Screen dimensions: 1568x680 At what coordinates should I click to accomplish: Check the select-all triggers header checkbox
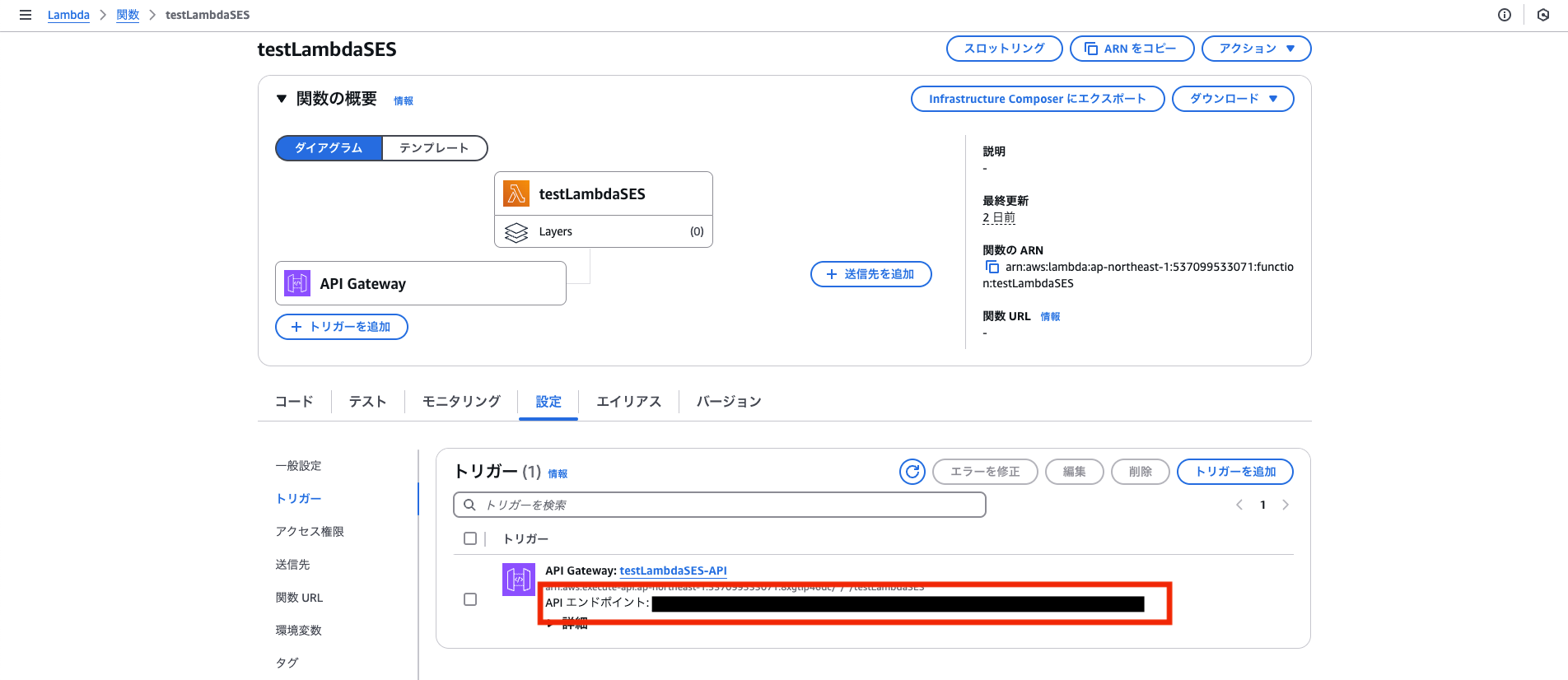(470, 538)
